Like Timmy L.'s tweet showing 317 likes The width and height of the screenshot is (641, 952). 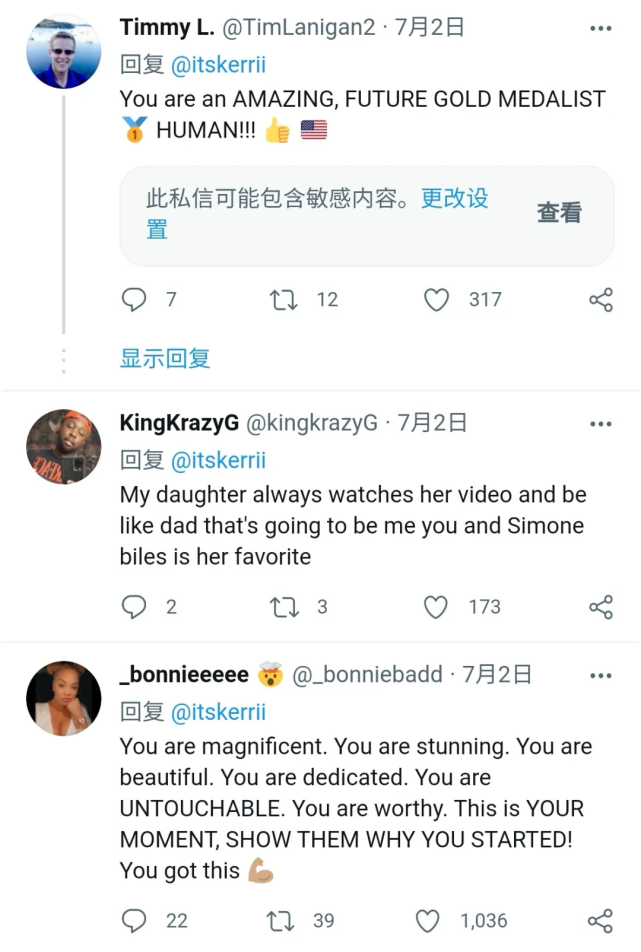click(x=435, y=299)
